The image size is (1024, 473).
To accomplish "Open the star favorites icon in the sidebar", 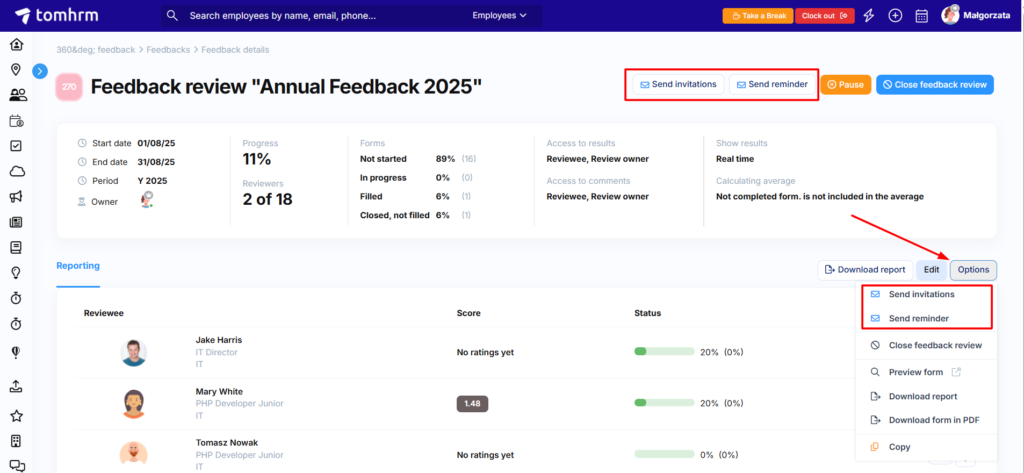I will tap(17, 416).
